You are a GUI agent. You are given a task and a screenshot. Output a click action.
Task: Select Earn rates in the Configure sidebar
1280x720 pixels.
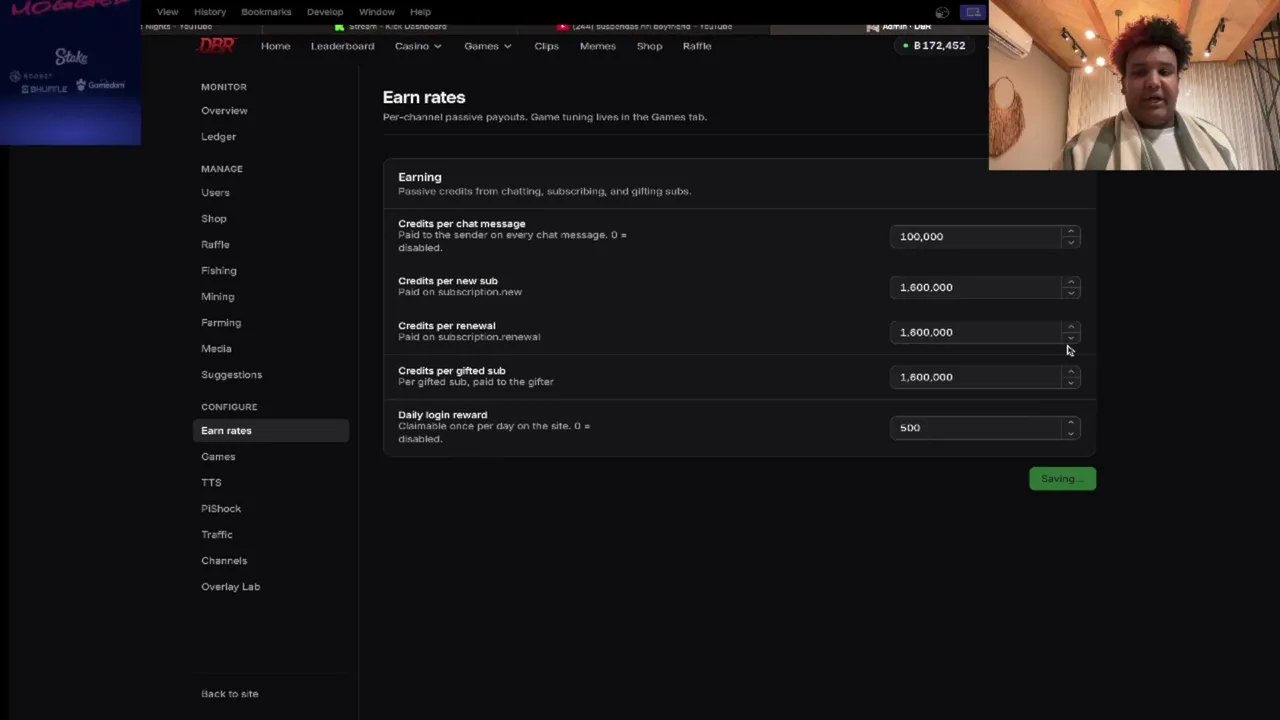pyautogui.click(x=271, y=431)
